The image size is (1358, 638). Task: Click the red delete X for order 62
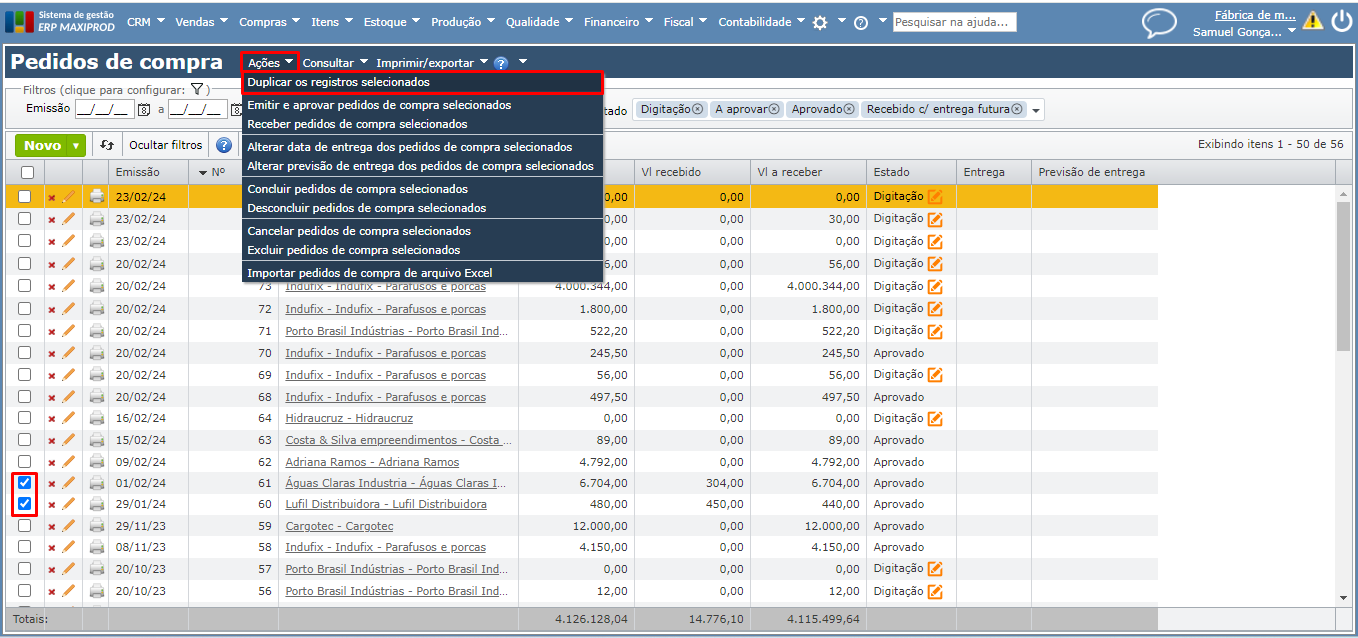(52, 462)
